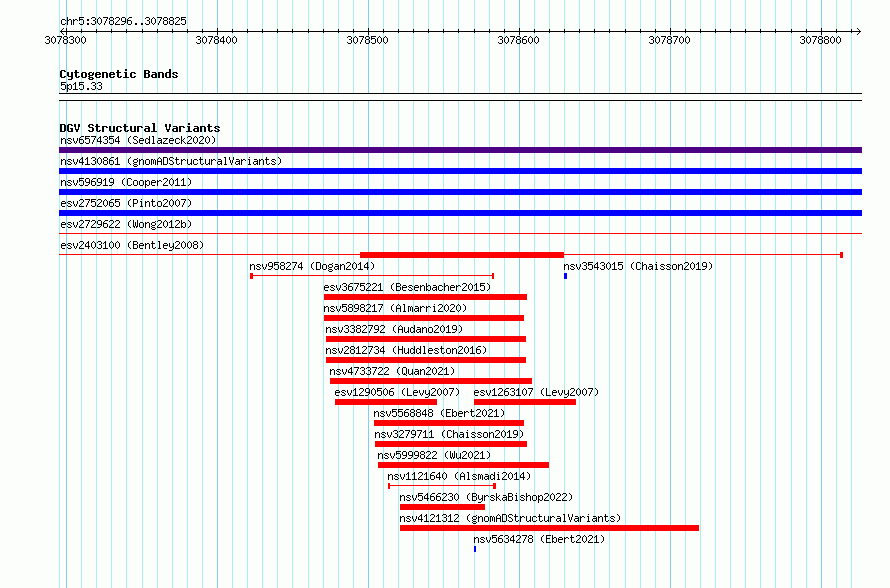
Task: Open nsv5898217 (Almarri2020) variant label
Action: coord(395,308)
